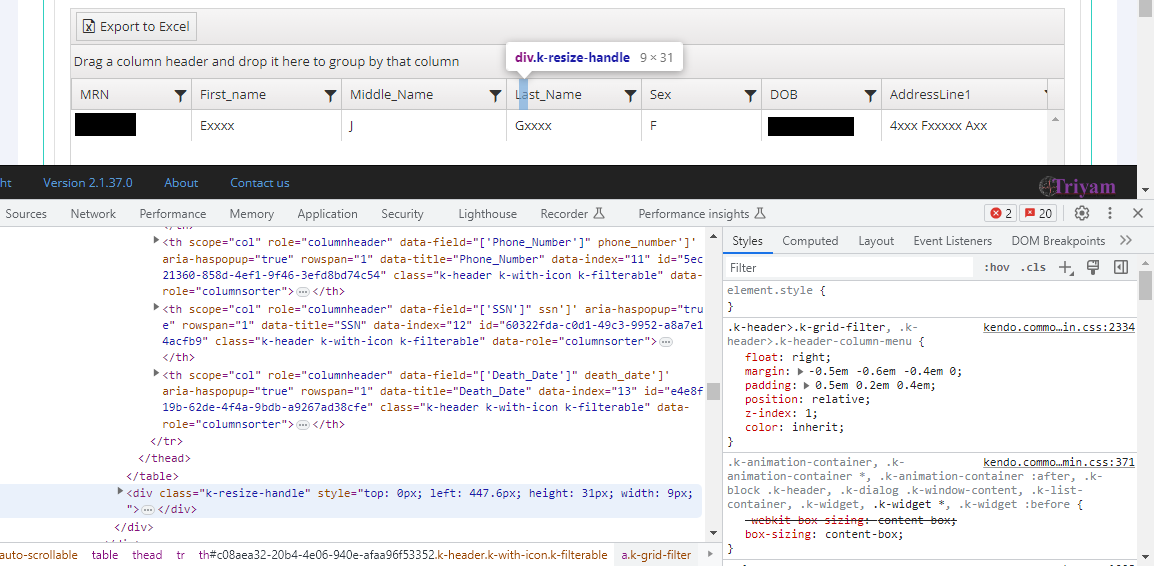Viewport: 1154px width, 566px height.
Task: Click the Export to Excel button
Action: tap(137, 27)
